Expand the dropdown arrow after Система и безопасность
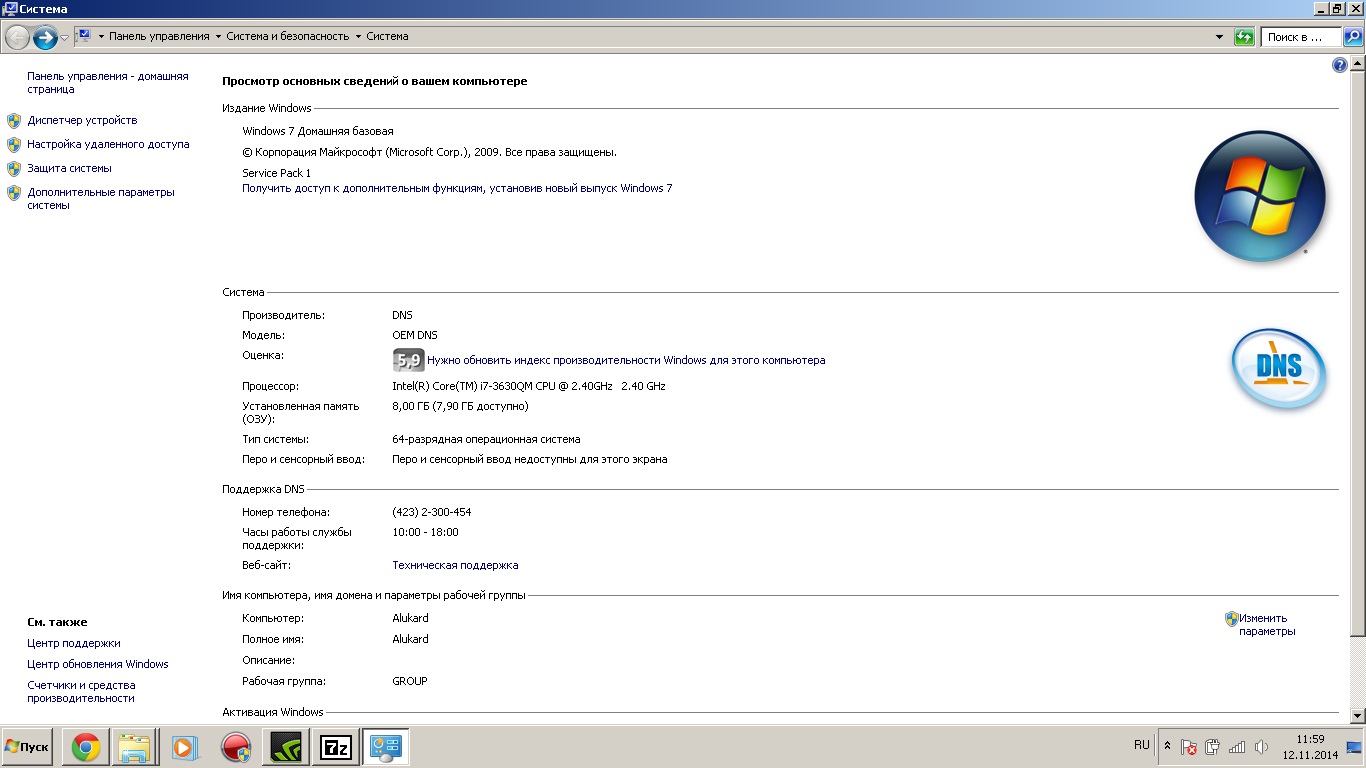Screen dimensions: 1366x768 point(358,36)
